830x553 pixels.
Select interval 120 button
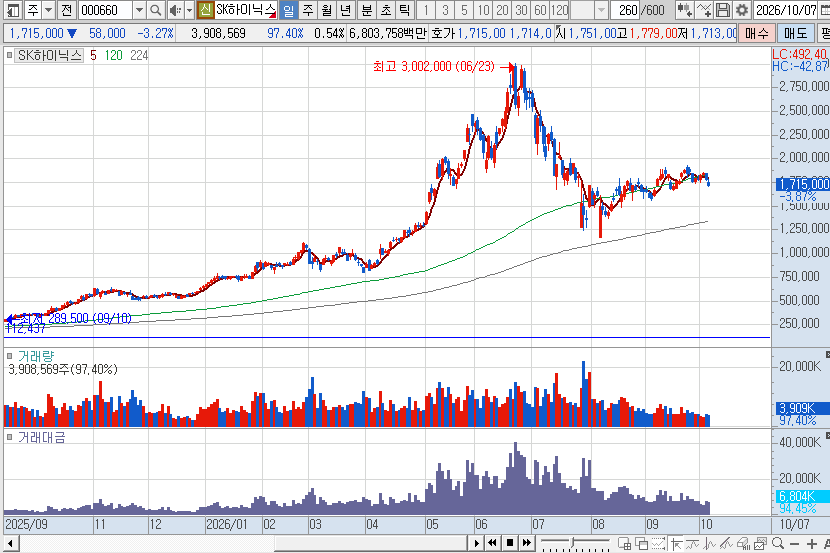[559, 10]
